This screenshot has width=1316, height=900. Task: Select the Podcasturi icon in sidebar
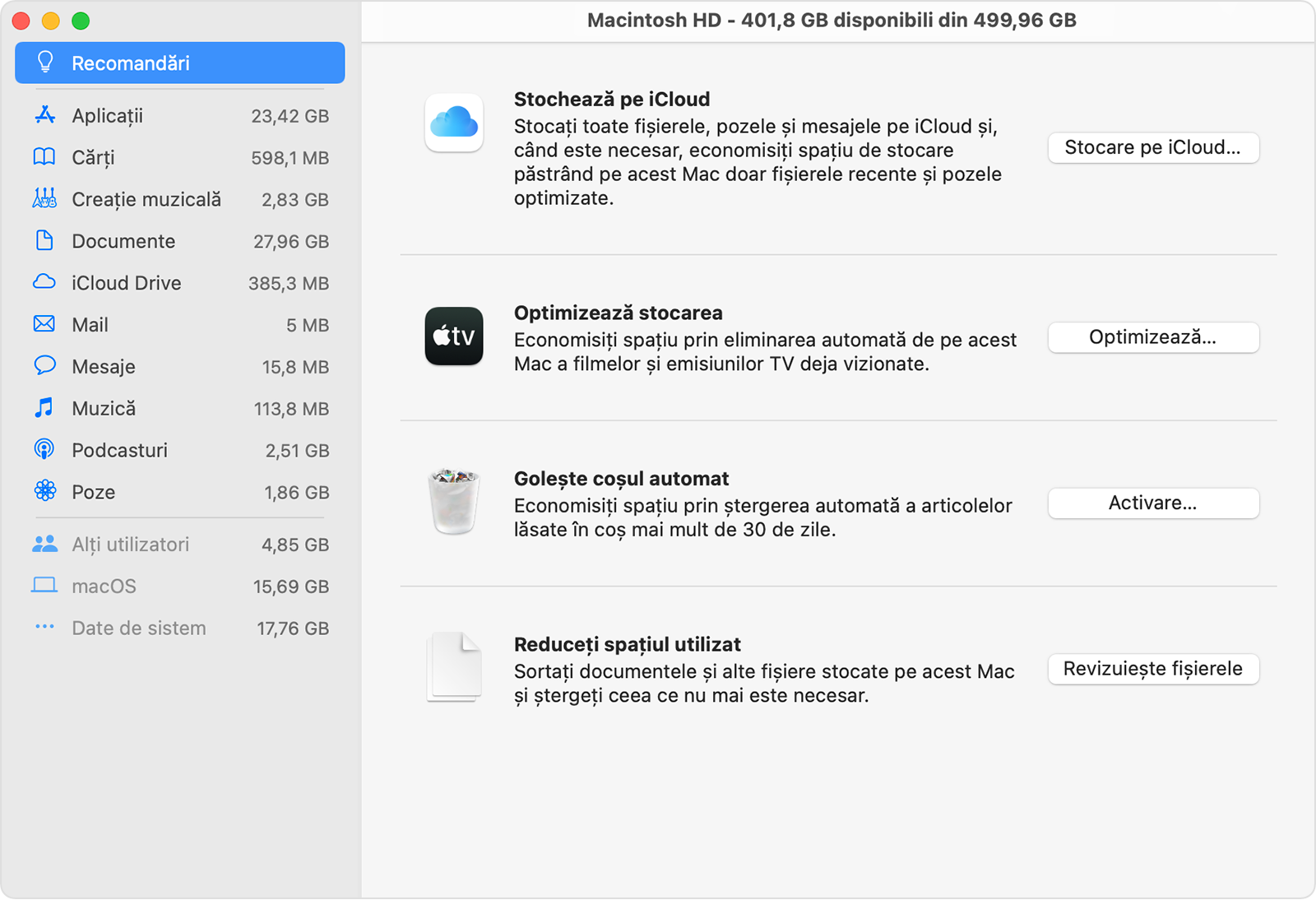(44, 450)
